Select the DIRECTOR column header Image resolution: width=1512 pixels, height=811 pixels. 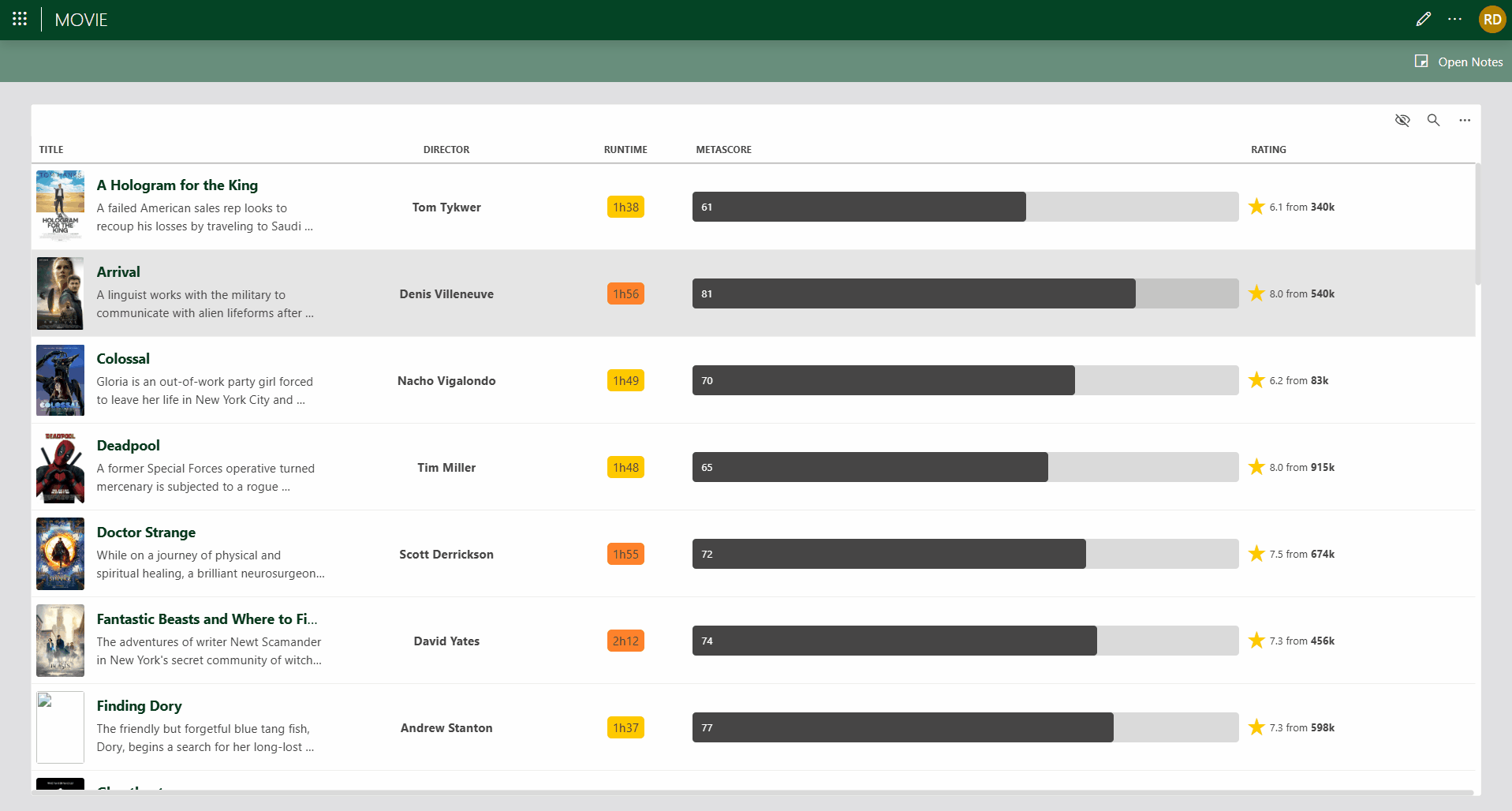(446, 149)
